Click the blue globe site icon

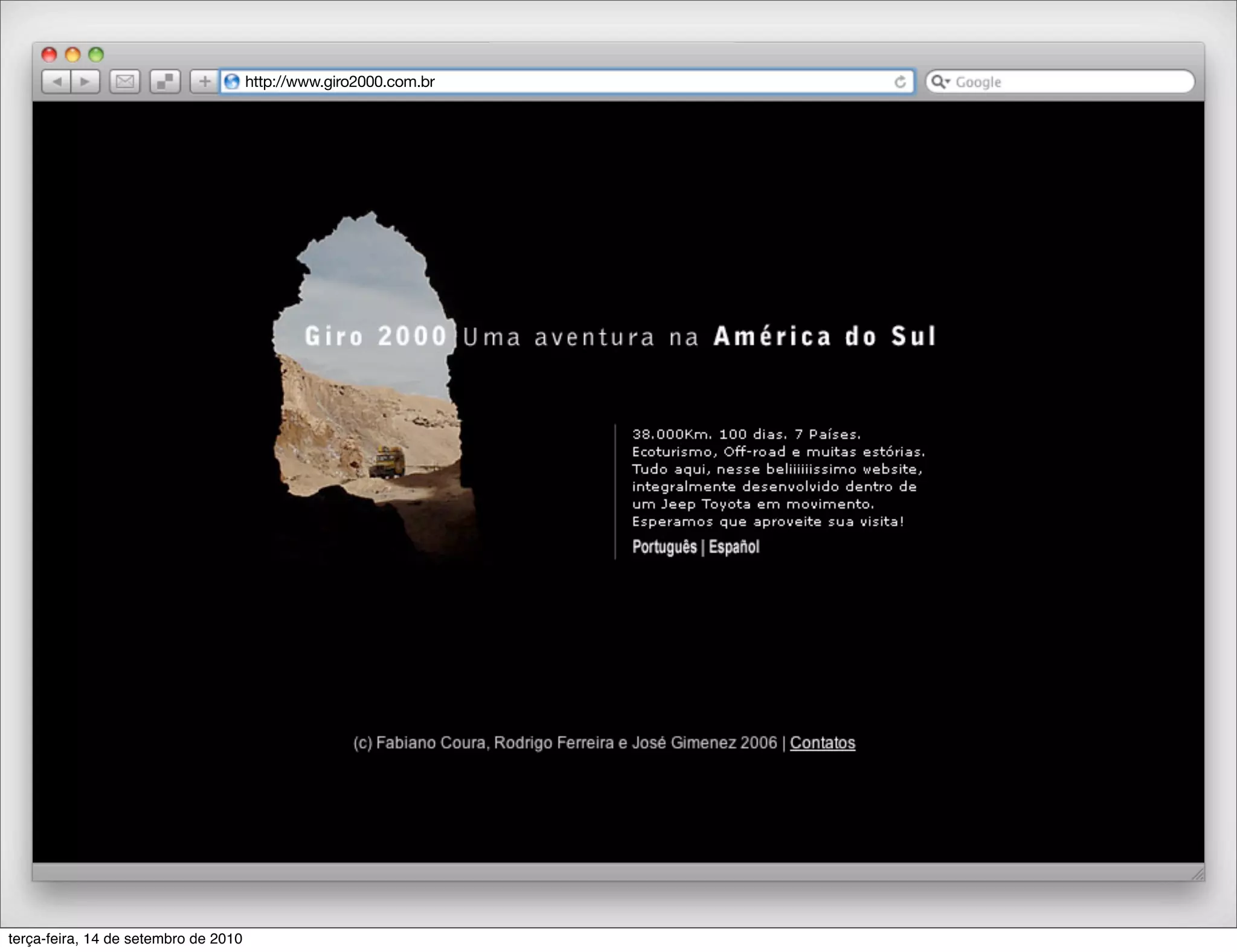click(x=232, y=82)
